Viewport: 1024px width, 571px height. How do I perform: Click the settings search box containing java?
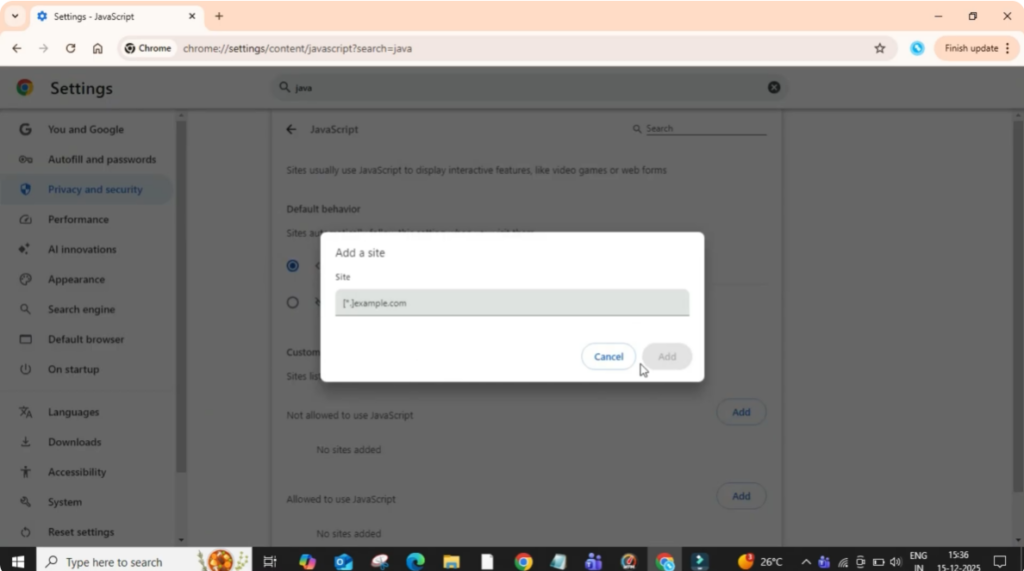528,88
